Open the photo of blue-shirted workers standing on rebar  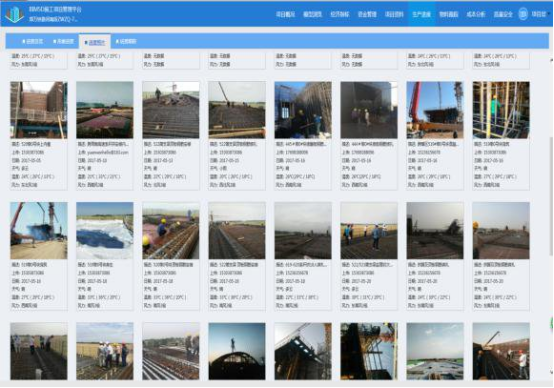pos(369,230)
